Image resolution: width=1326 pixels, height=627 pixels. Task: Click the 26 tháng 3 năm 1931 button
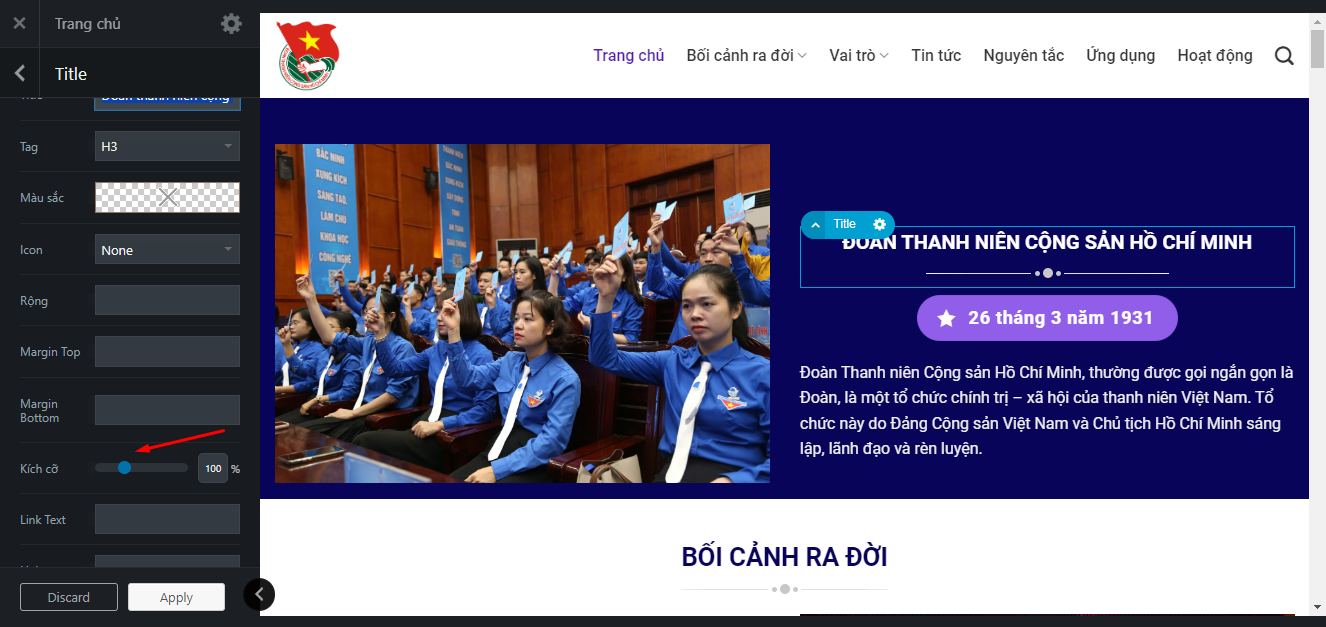[1047, 318]
